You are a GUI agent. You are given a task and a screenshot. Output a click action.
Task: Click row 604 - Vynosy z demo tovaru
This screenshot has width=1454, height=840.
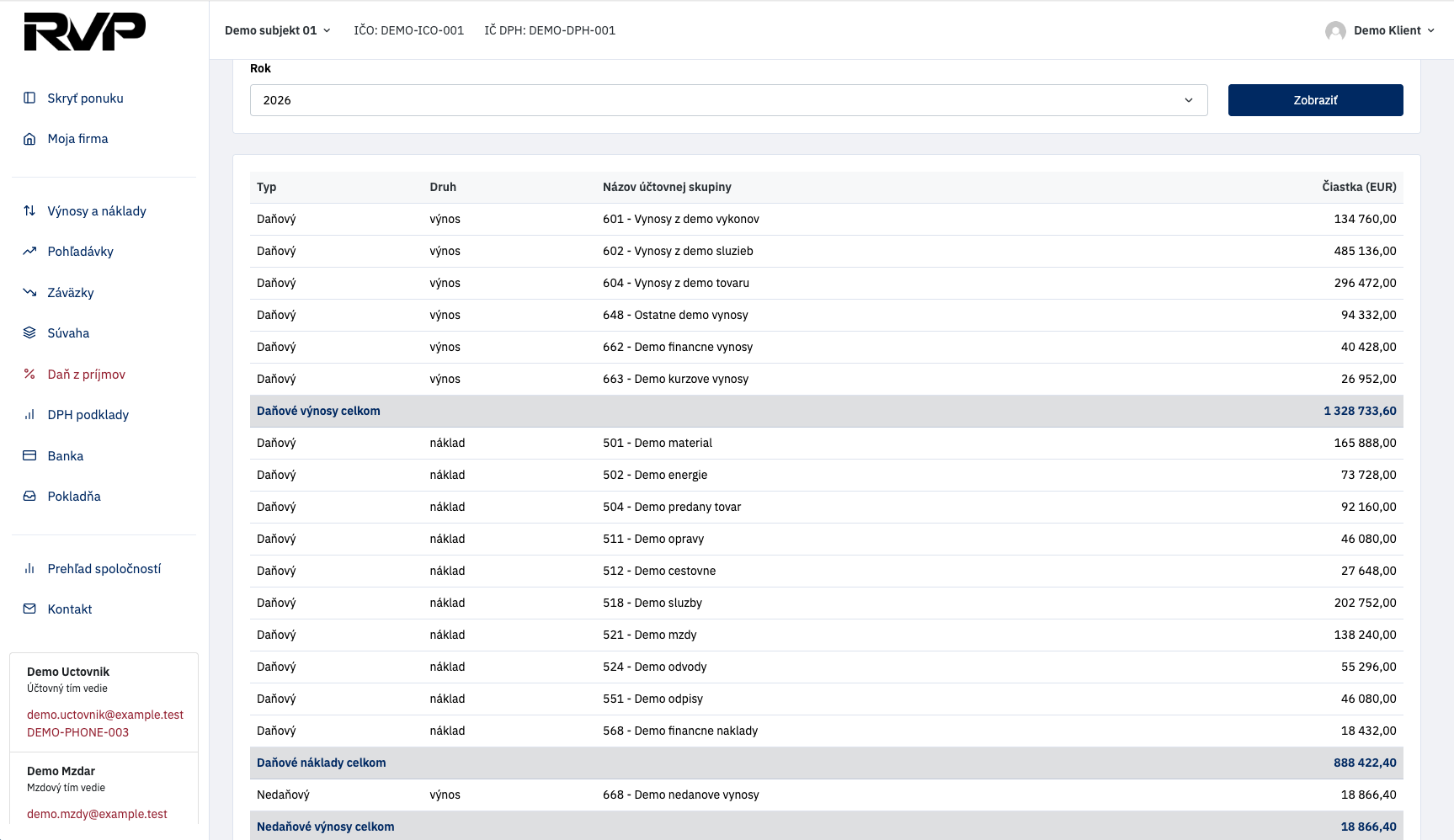point(827,283)
